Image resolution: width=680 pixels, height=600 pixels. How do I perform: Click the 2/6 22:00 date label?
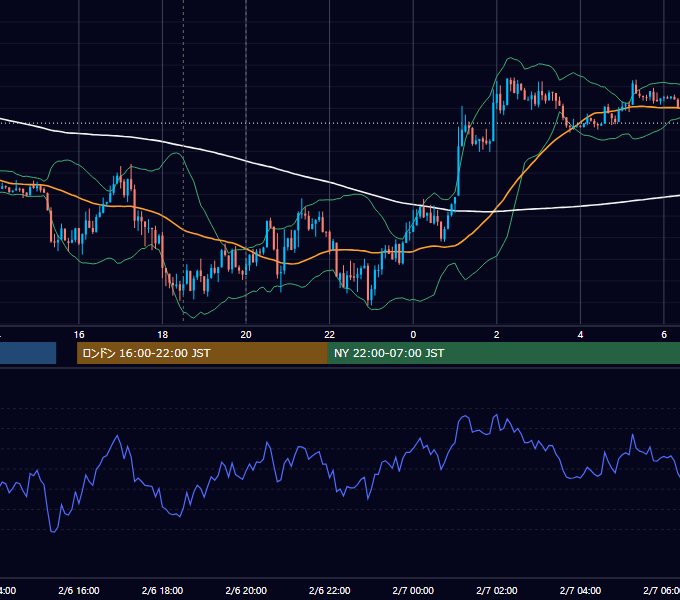(x=330, y=590)
